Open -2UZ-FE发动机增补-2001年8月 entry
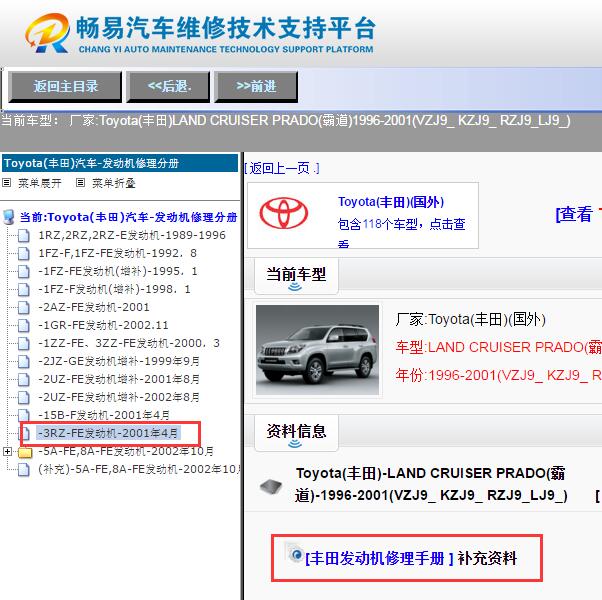 point(119,379)
